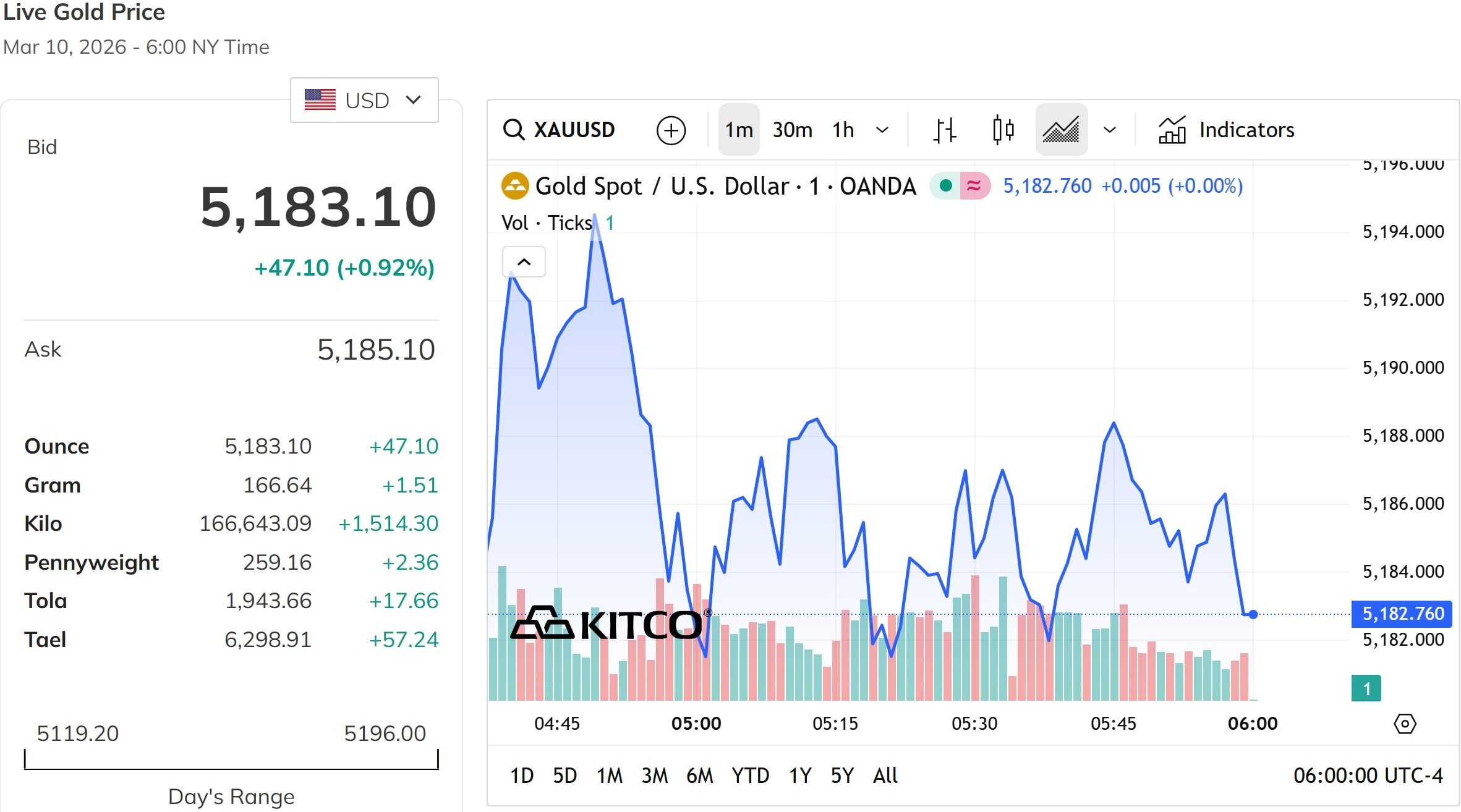Expand the chart style dropdown arrow
Viewport: 1461px width, 812px height.
(1110, 130)
